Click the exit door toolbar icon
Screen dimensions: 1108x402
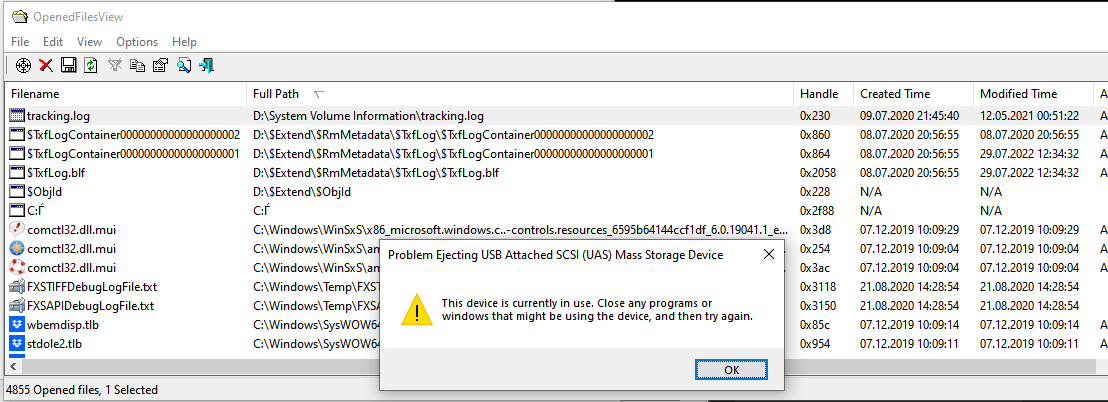[206, 65]
